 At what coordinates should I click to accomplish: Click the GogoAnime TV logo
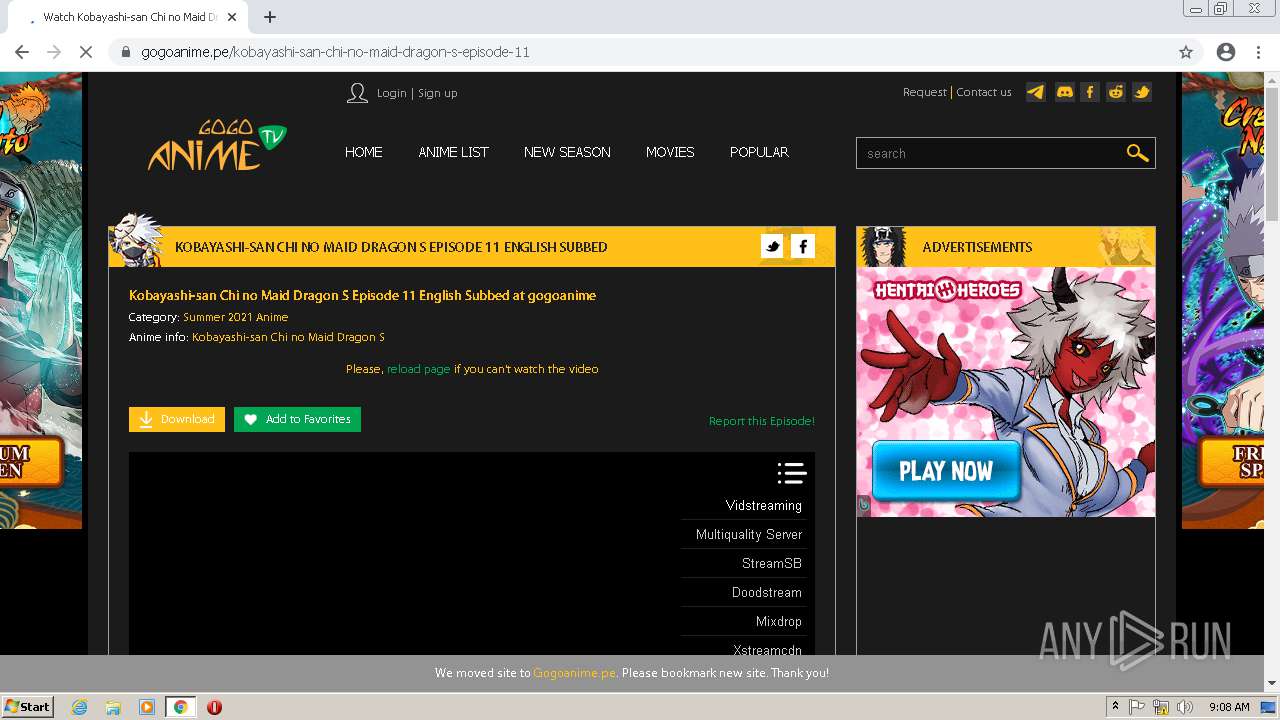217,146
